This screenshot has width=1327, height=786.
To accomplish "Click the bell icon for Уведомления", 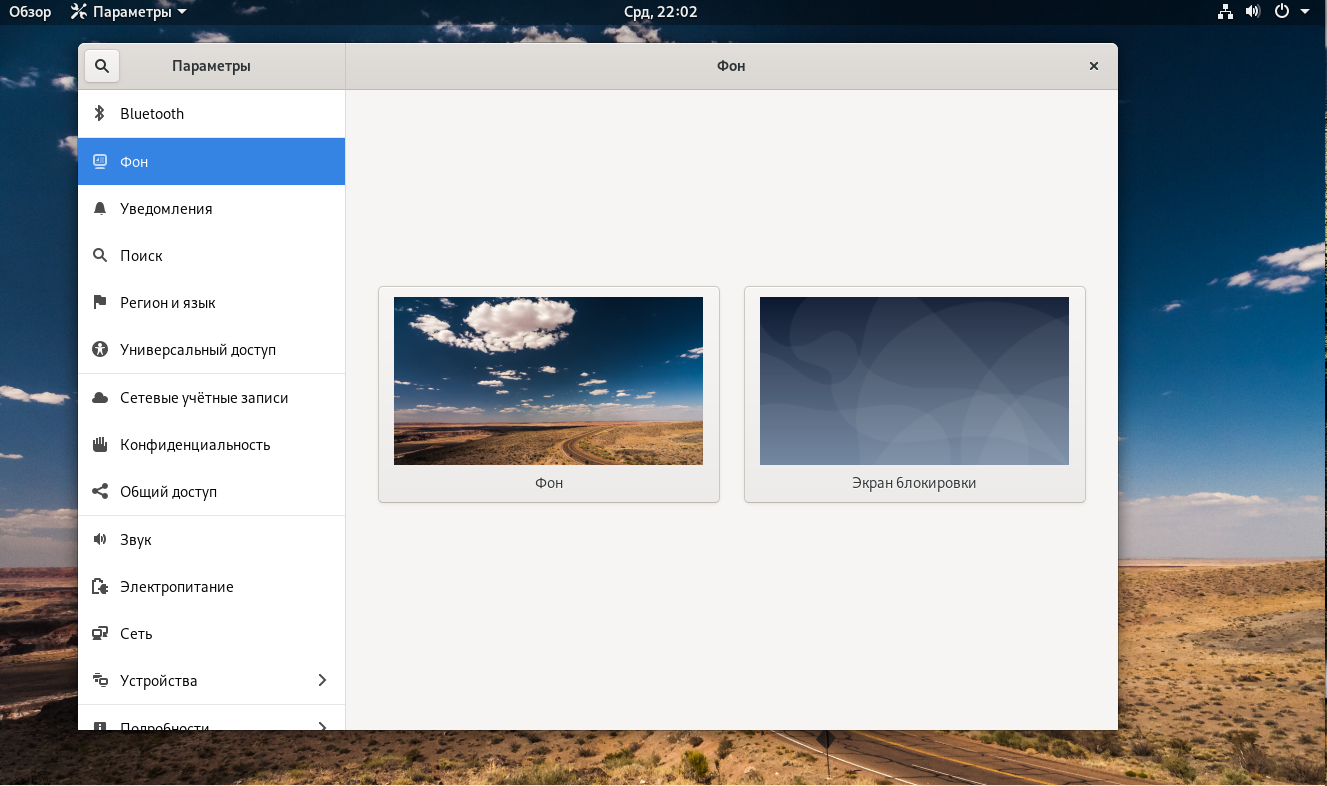I will pyautogui.click(x=99, y=208).
